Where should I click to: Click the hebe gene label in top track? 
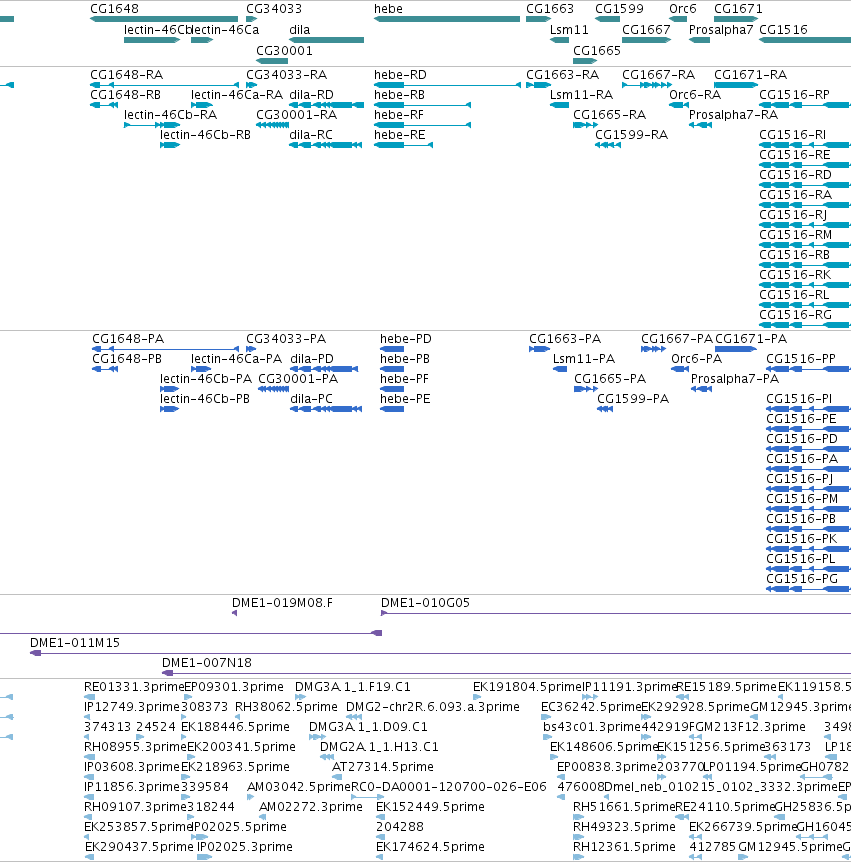tap(388, 9)
